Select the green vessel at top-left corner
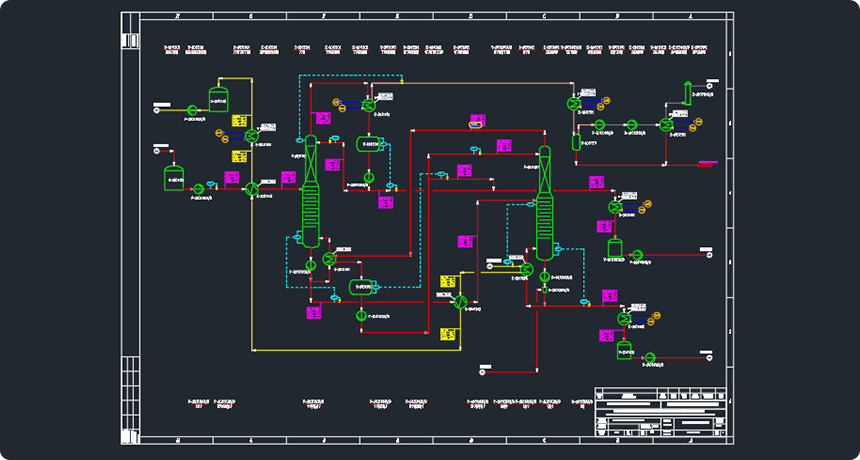The height and width of the screenshot is (460, 860). (218, 97)
